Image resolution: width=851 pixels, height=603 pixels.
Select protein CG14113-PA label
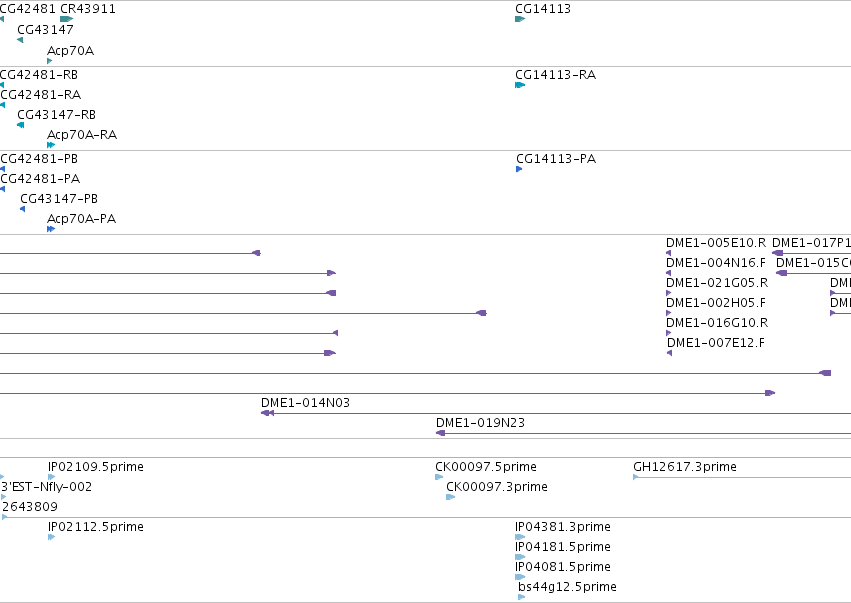pos(556,158)
